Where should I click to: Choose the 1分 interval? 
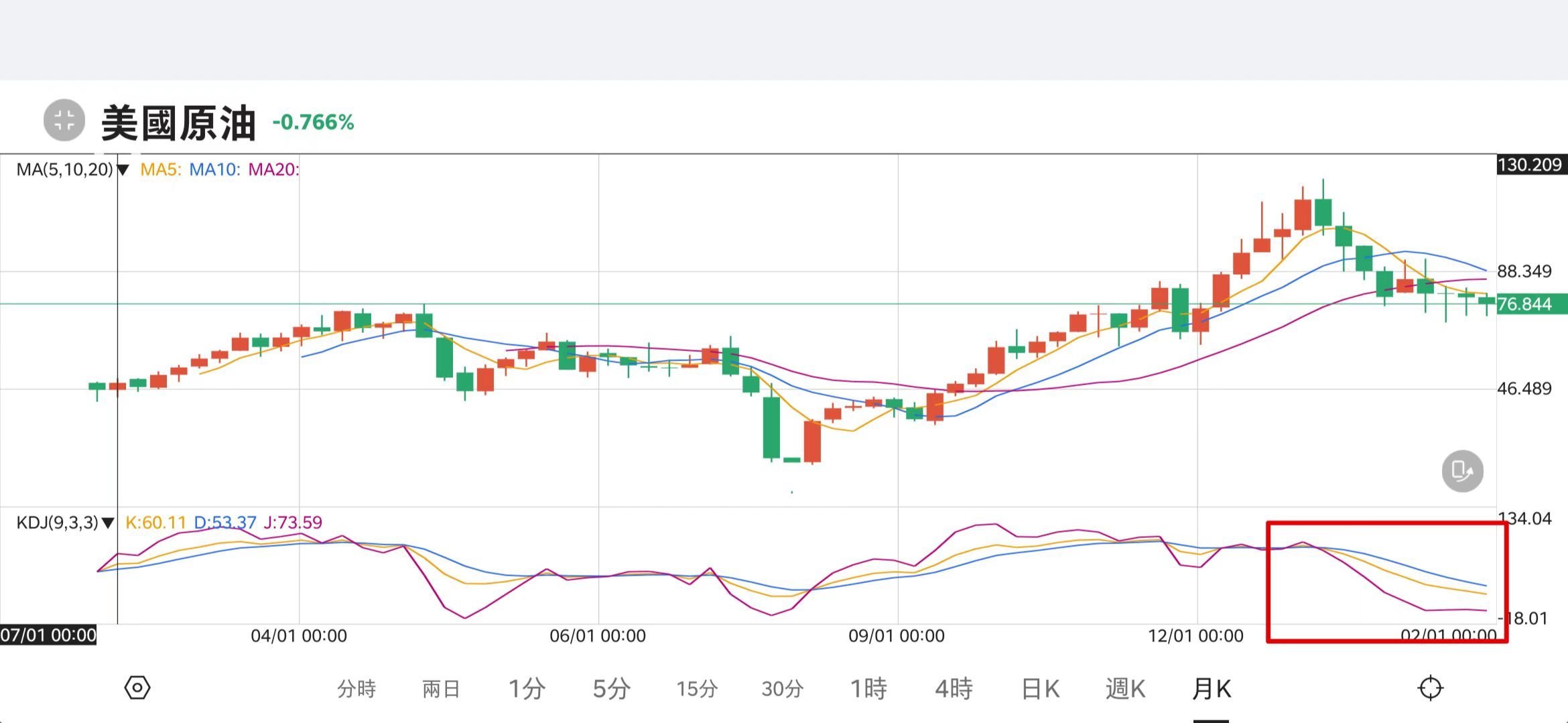pyautogui.click(x=526, y=689)
